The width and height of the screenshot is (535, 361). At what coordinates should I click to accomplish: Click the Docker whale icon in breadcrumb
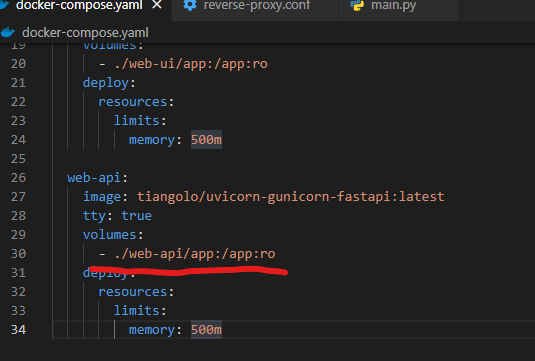pyautogui.click(x=8, y=33)
